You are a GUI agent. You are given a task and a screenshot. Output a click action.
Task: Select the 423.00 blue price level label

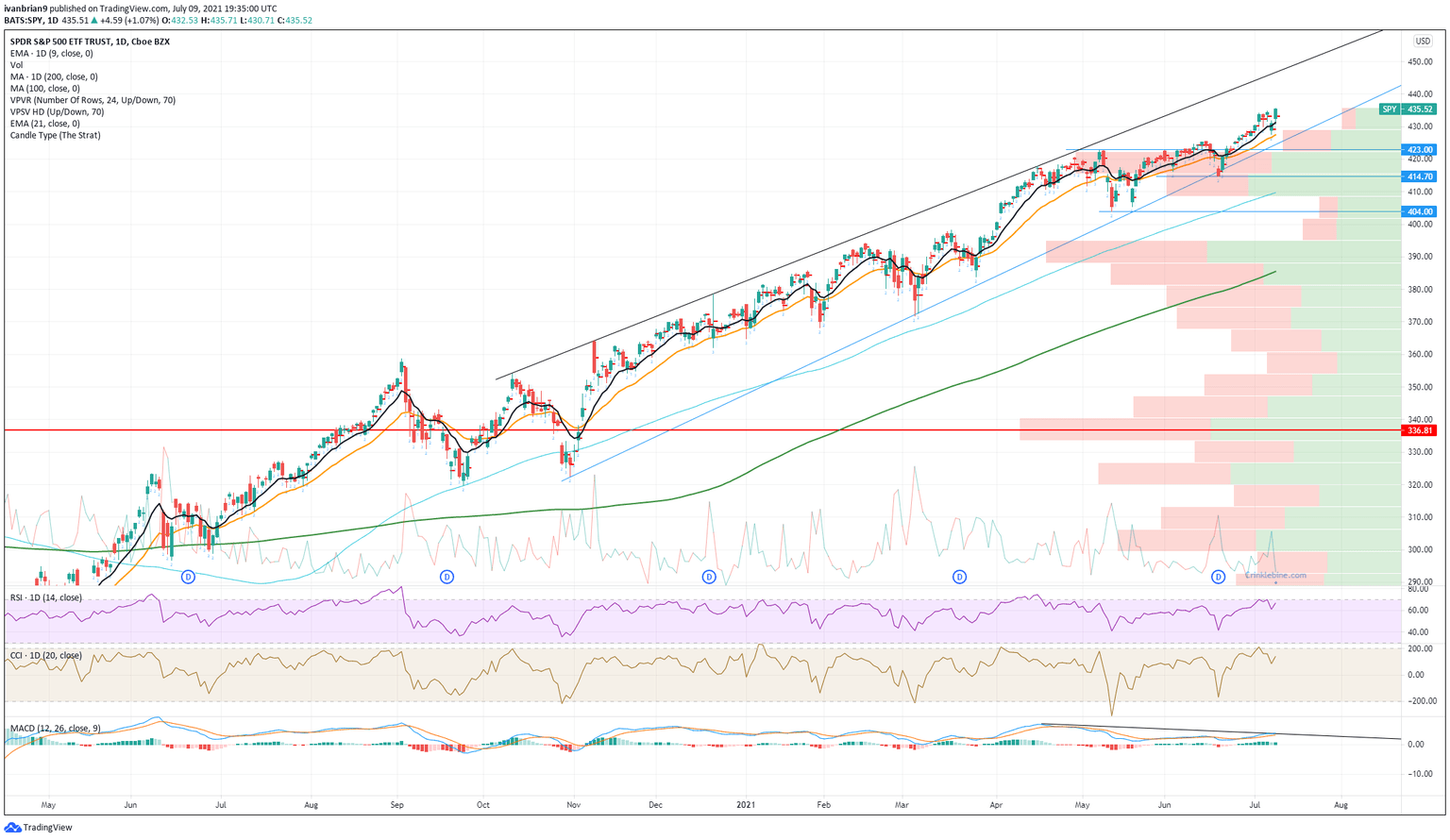(x=1420, y=150)
